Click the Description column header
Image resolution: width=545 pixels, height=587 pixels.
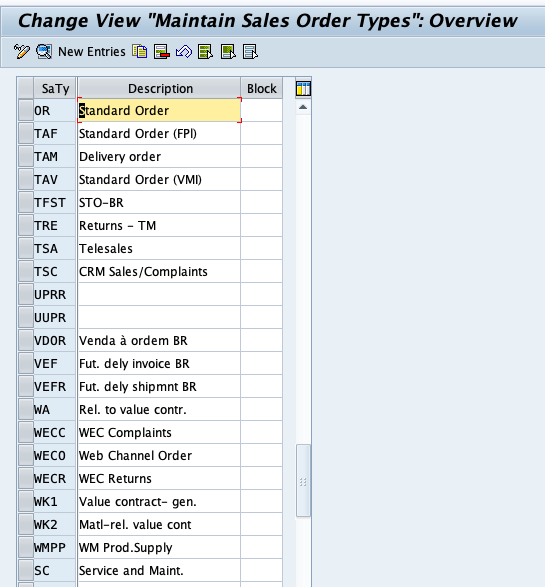coord(159,89)
